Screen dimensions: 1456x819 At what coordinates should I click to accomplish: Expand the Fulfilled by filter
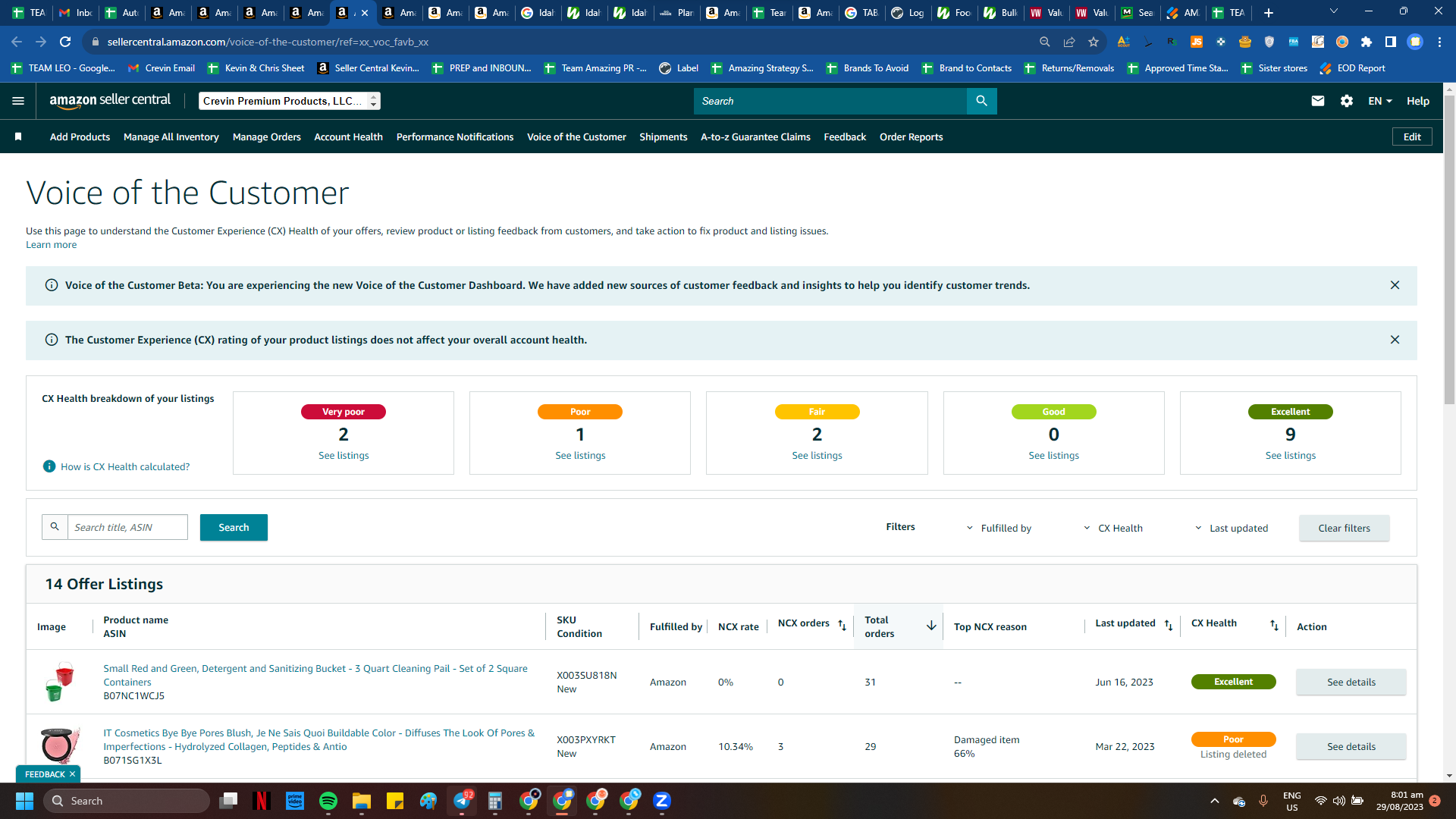click(x=999, y=528)
